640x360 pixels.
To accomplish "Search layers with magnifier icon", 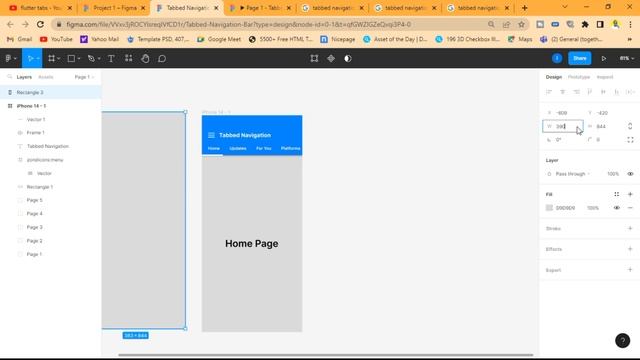I will point(9,77).
